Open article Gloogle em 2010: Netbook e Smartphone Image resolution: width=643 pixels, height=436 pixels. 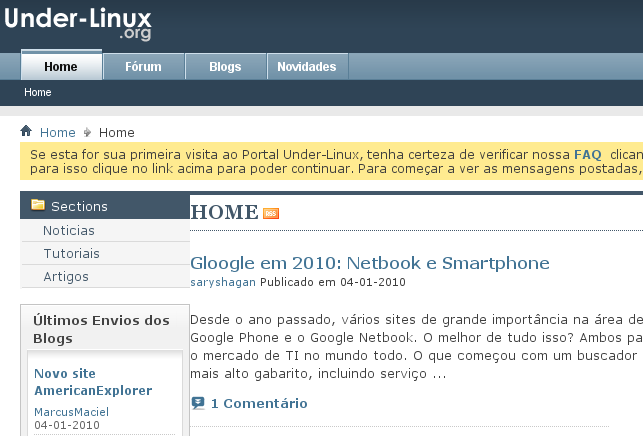pyautogui.click(x=369, y=263)
